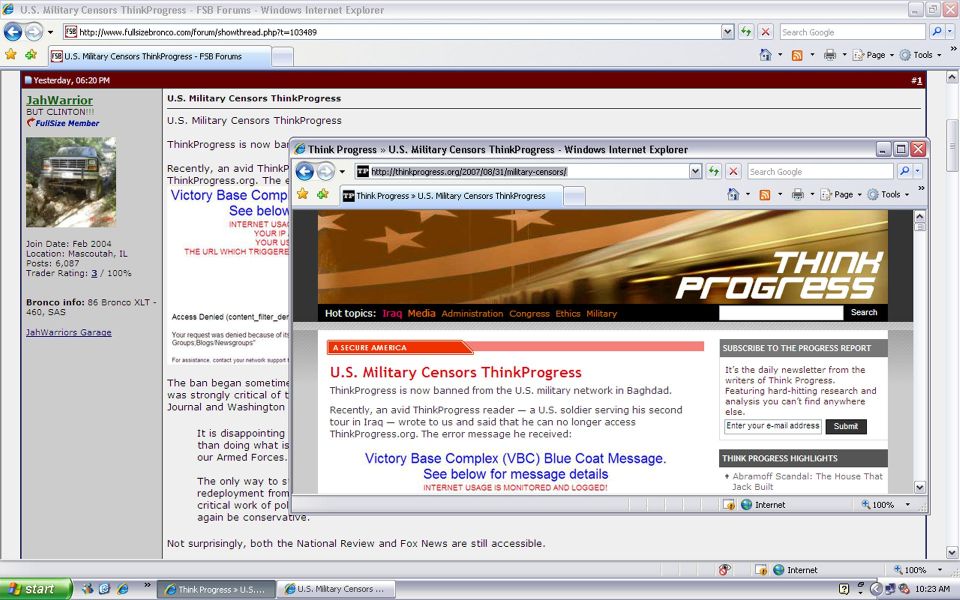Open the JahWarrior user profile link
The height and width of the screenshot is (600, 960).
(x=59, y=100)
